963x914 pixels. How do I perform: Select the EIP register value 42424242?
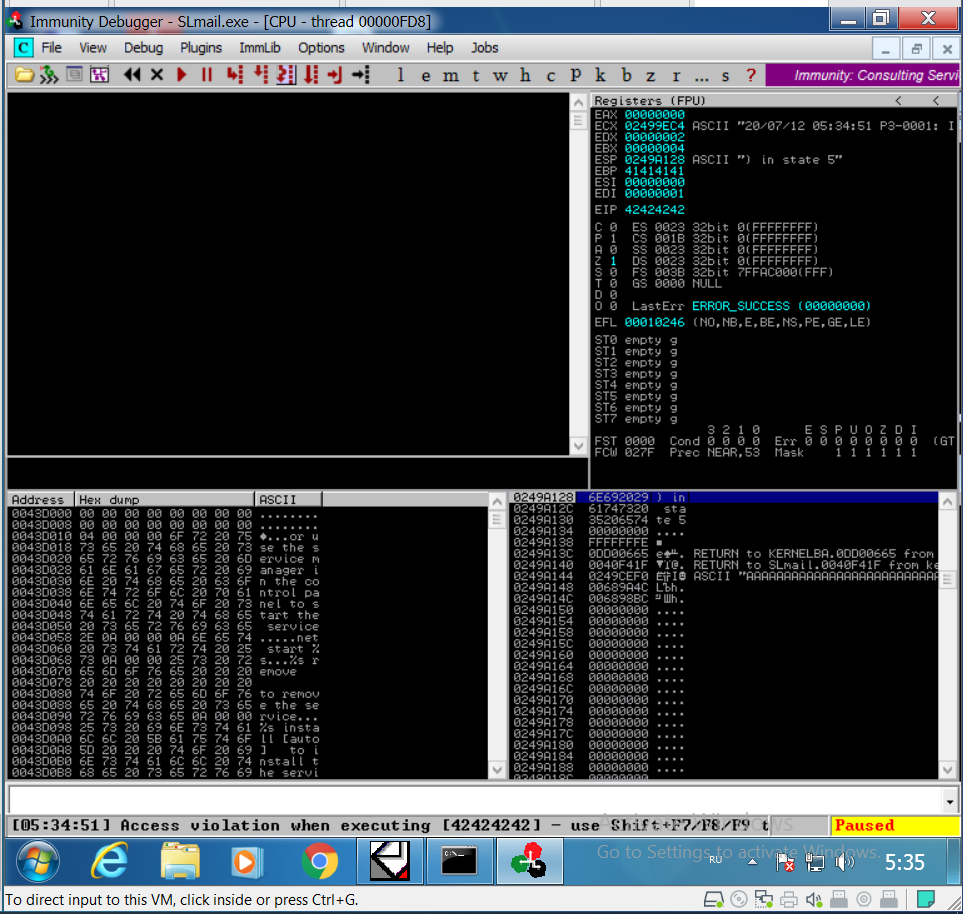click(654, 209)
